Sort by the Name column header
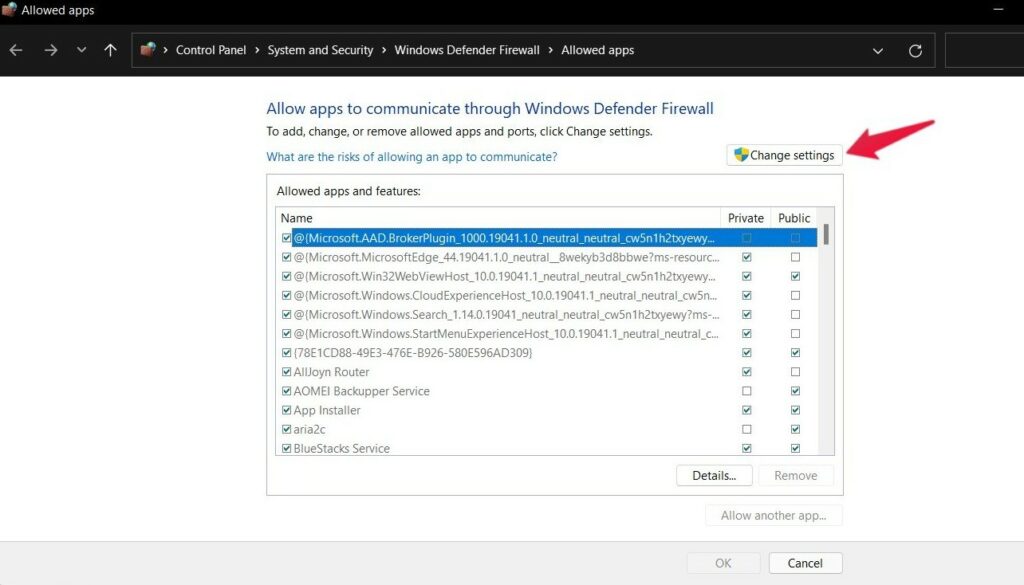This screenshot has height=585, width=1024. [497, 218]
